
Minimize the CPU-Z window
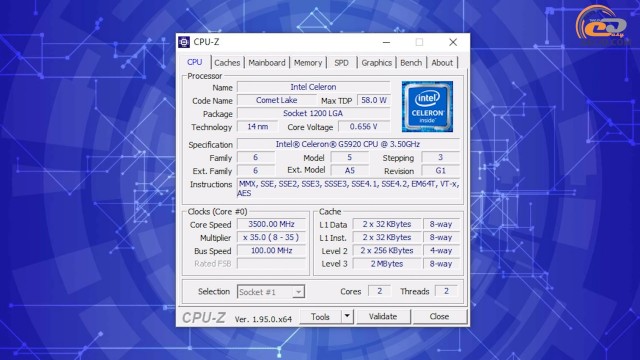(386, 42)
